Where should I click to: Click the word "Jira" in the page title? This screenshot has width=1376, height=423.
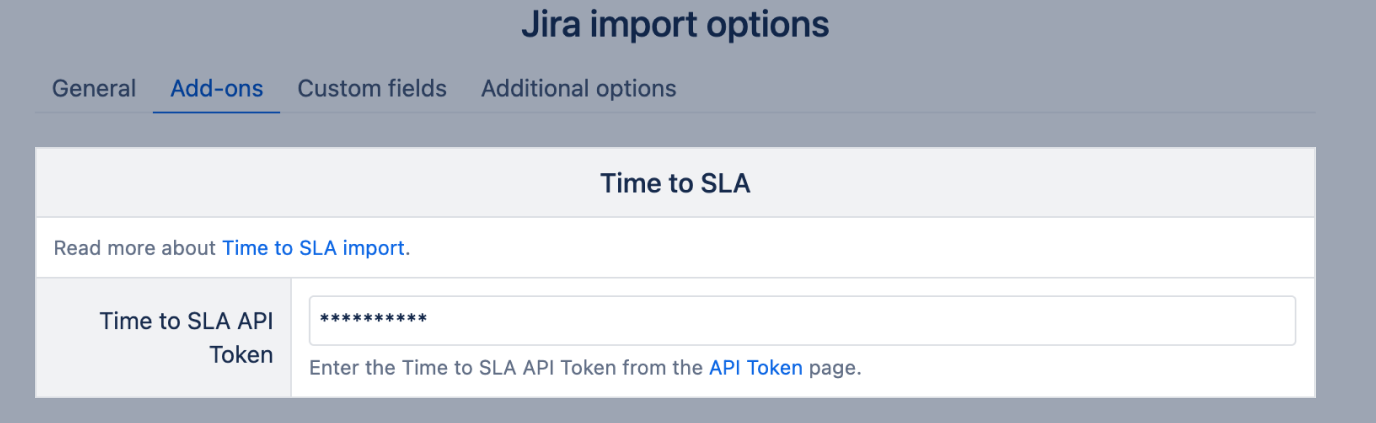553,24
